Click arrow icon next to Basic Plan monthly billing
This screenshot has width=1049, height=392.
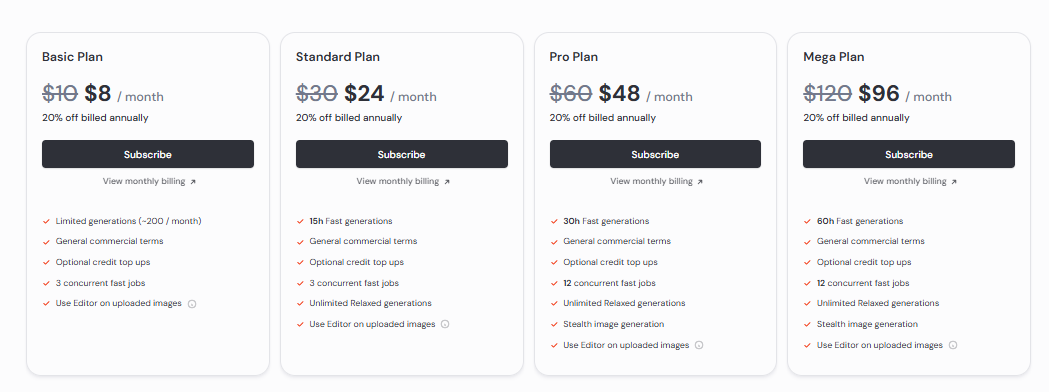[x=193, y=182]
